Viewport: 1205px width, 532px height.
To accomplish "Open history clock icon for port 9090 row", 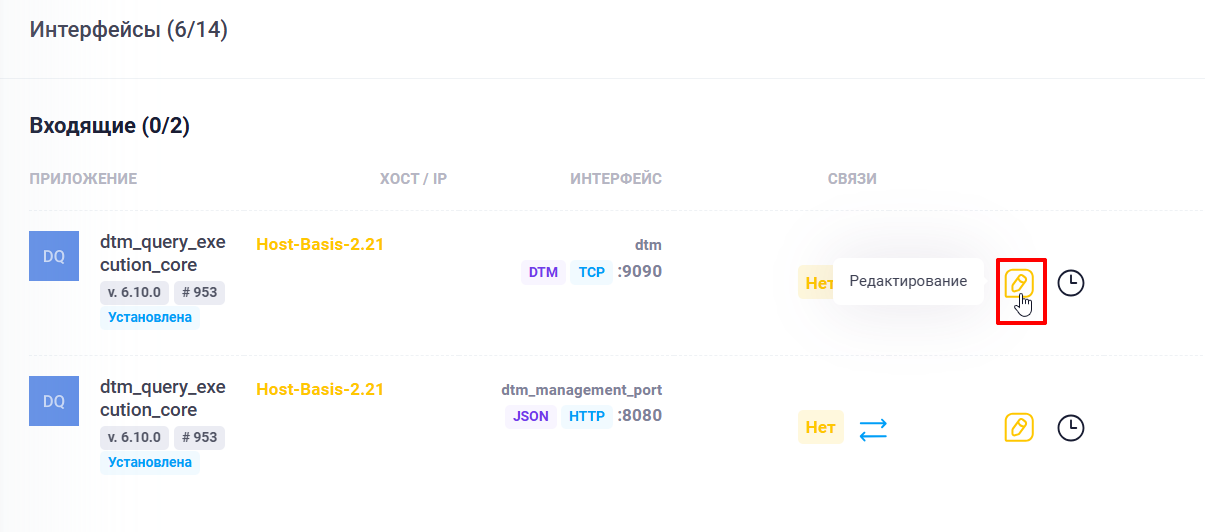I will [x=1071, y=283].
